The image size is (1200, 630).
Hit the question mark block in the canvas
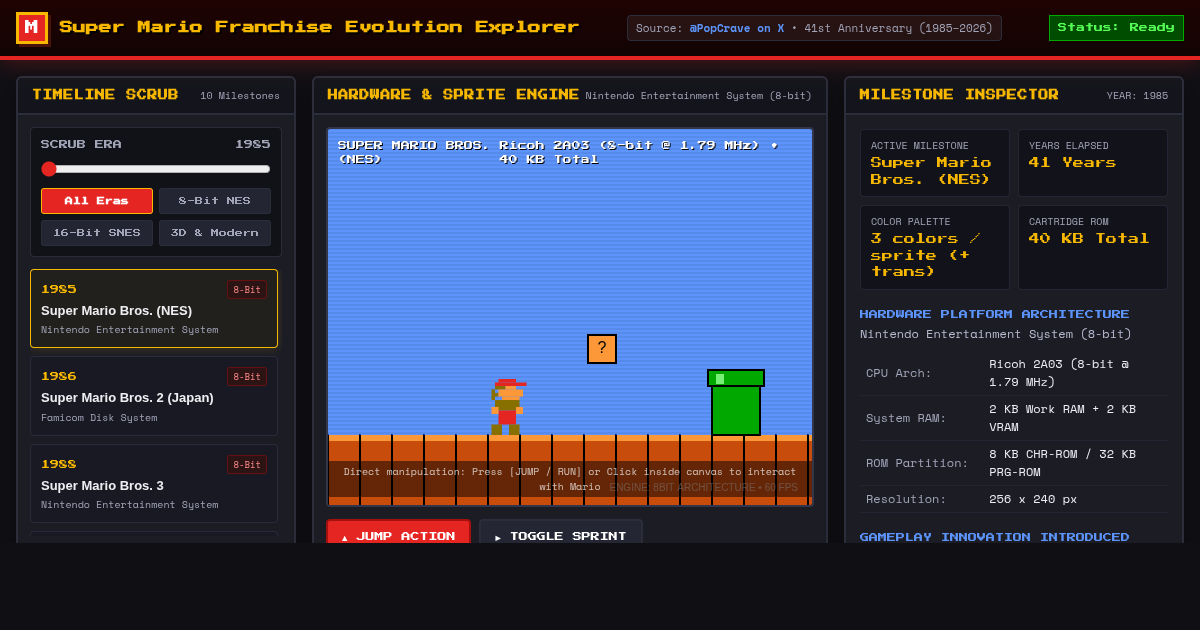coord(602,349)
